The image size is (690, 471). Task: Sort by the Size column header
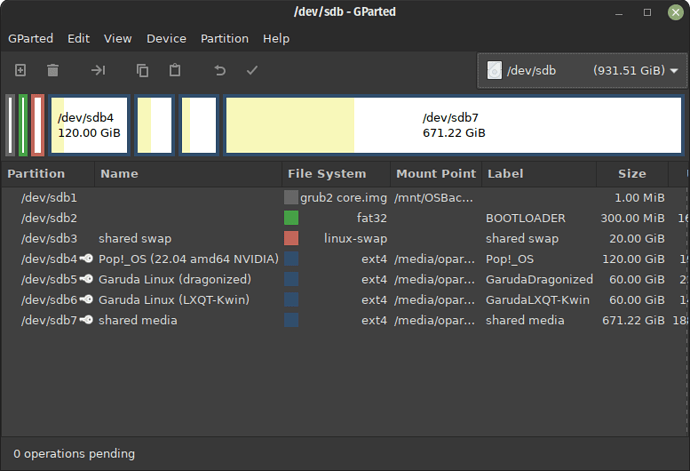click(632, 174)
